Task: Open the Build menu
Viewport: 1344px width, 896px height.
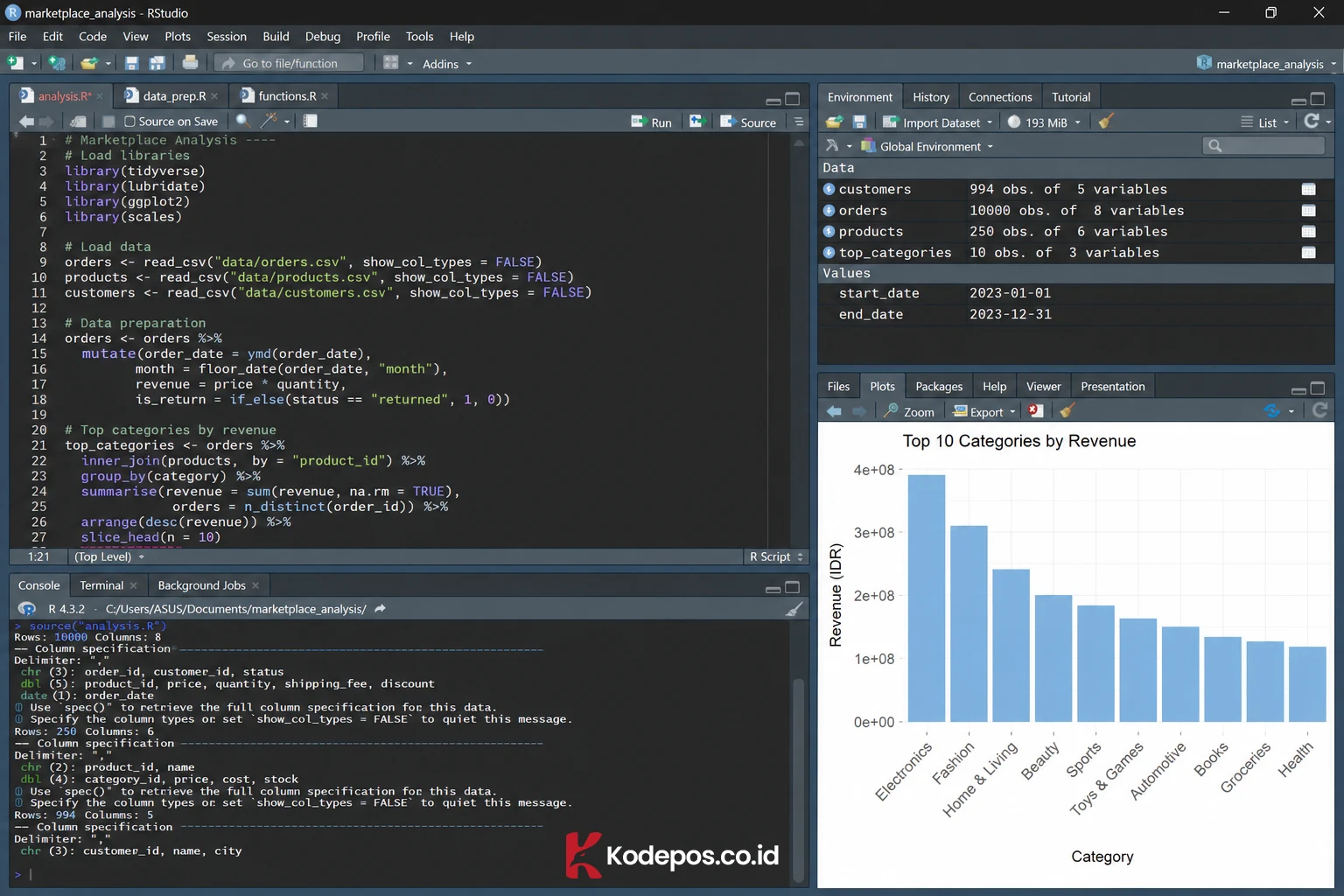Action: click(276, 37)
